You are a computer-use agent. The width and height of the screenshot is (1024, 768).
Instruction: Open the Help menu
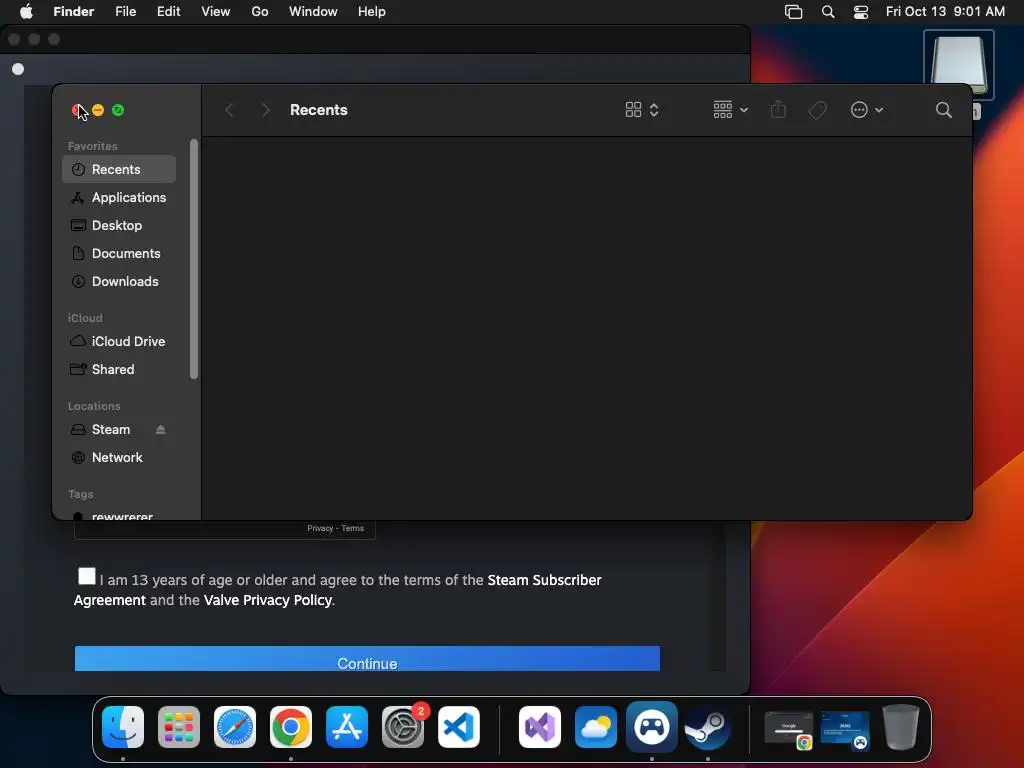[372, 12]
